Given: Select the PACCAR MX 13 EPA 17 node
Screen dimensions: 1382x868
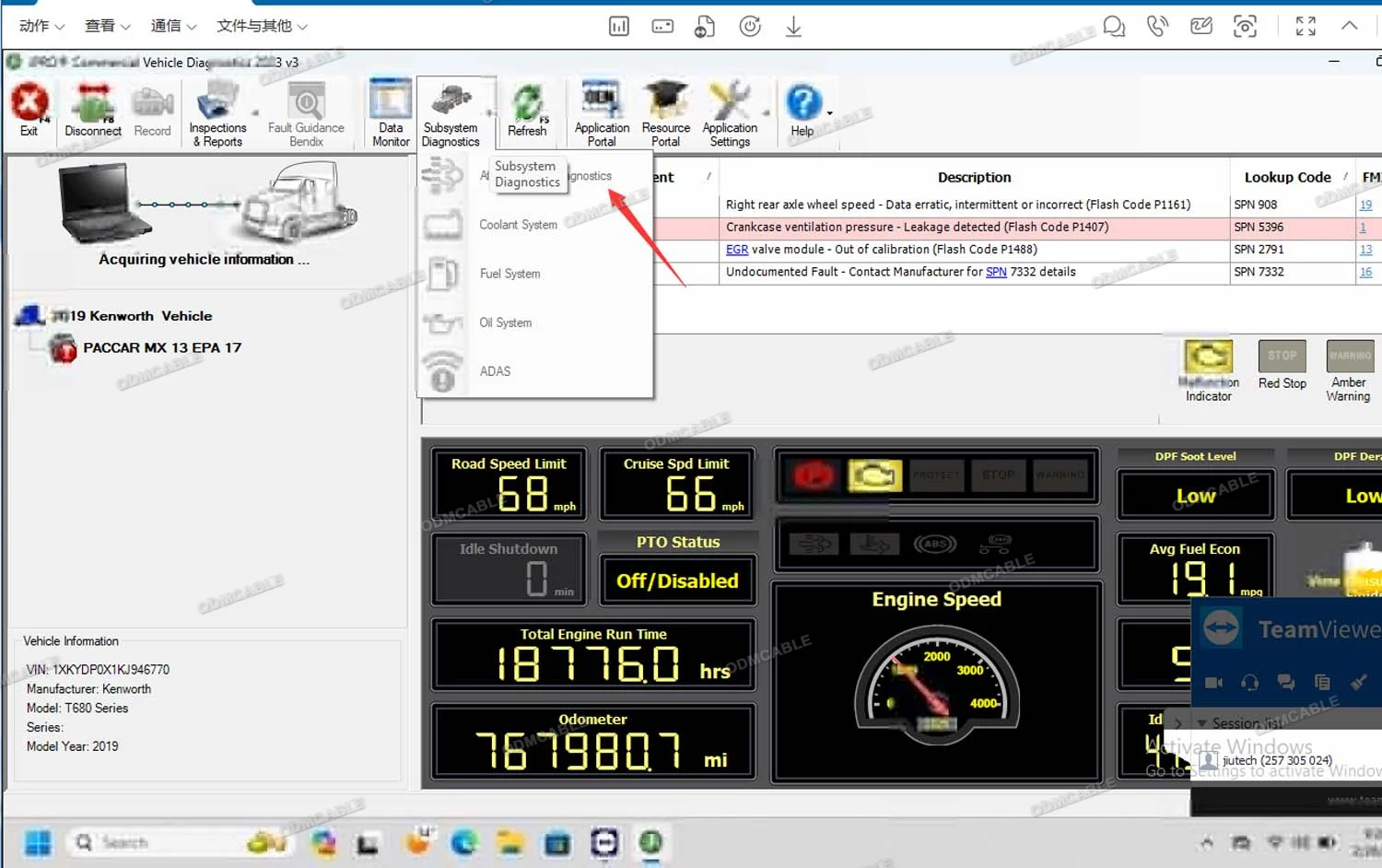Looking at the screenshot, I should [162, 347].
